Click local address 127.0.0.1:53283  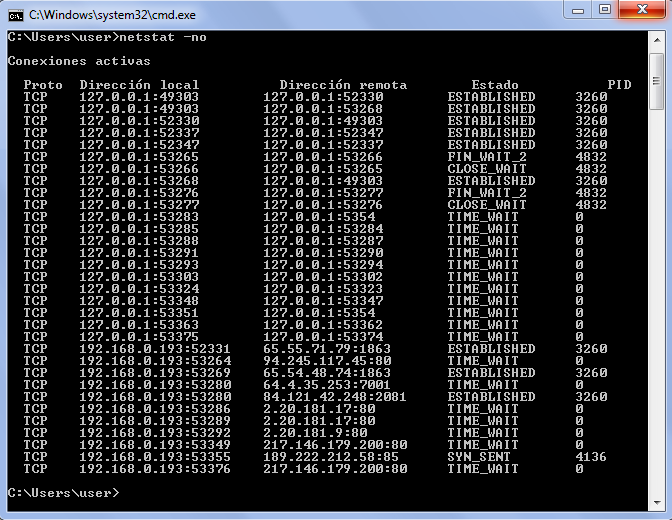pos(139,217)
